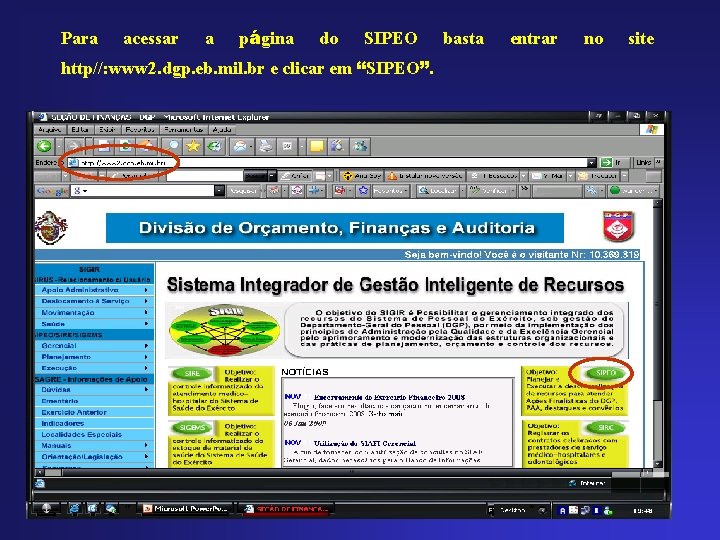
Task: Click the Windows Start orb on the taskbar
Action: point(46,508)
